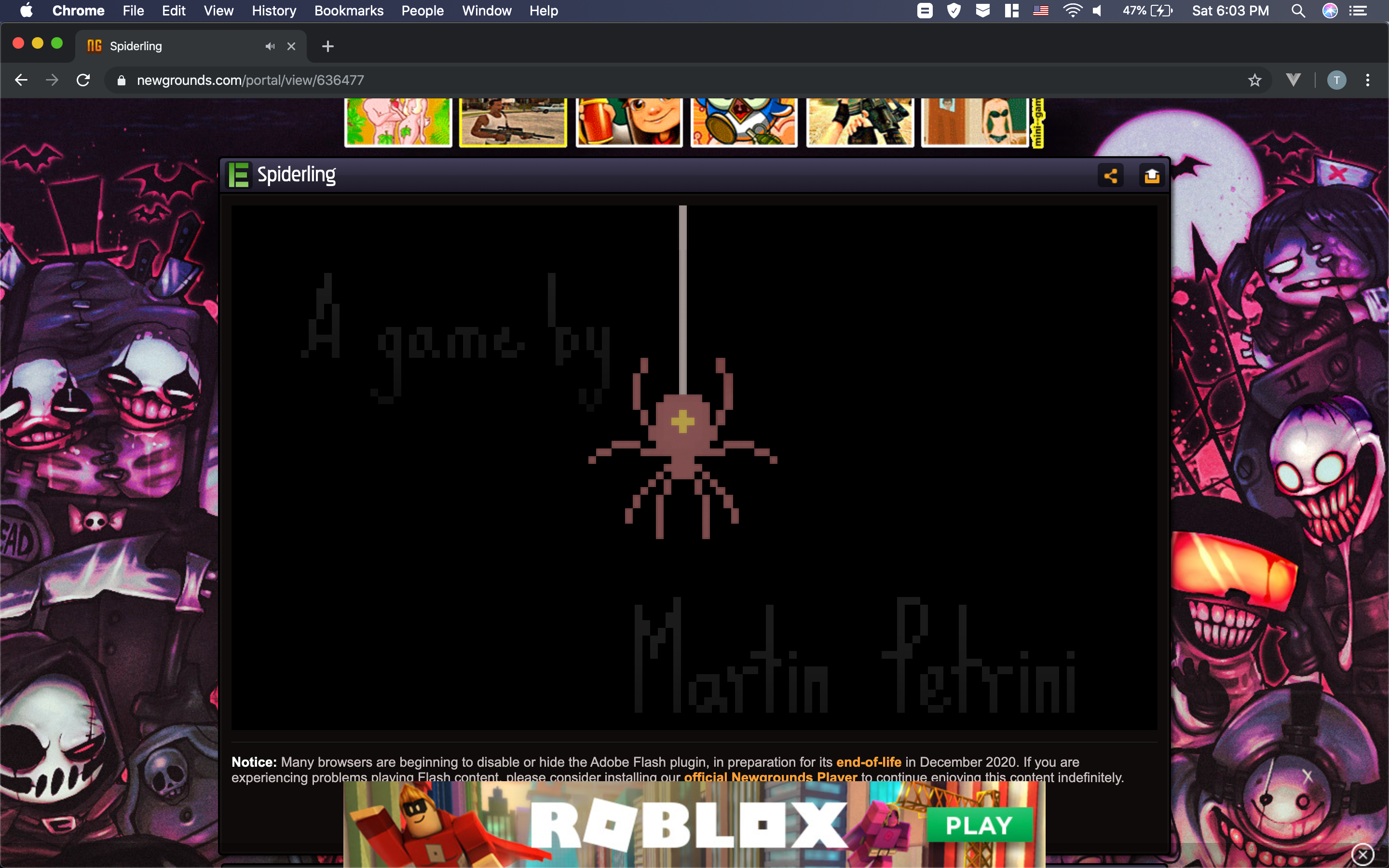Click the first-person shooter gun thumbnail

[x=860, y=122]
